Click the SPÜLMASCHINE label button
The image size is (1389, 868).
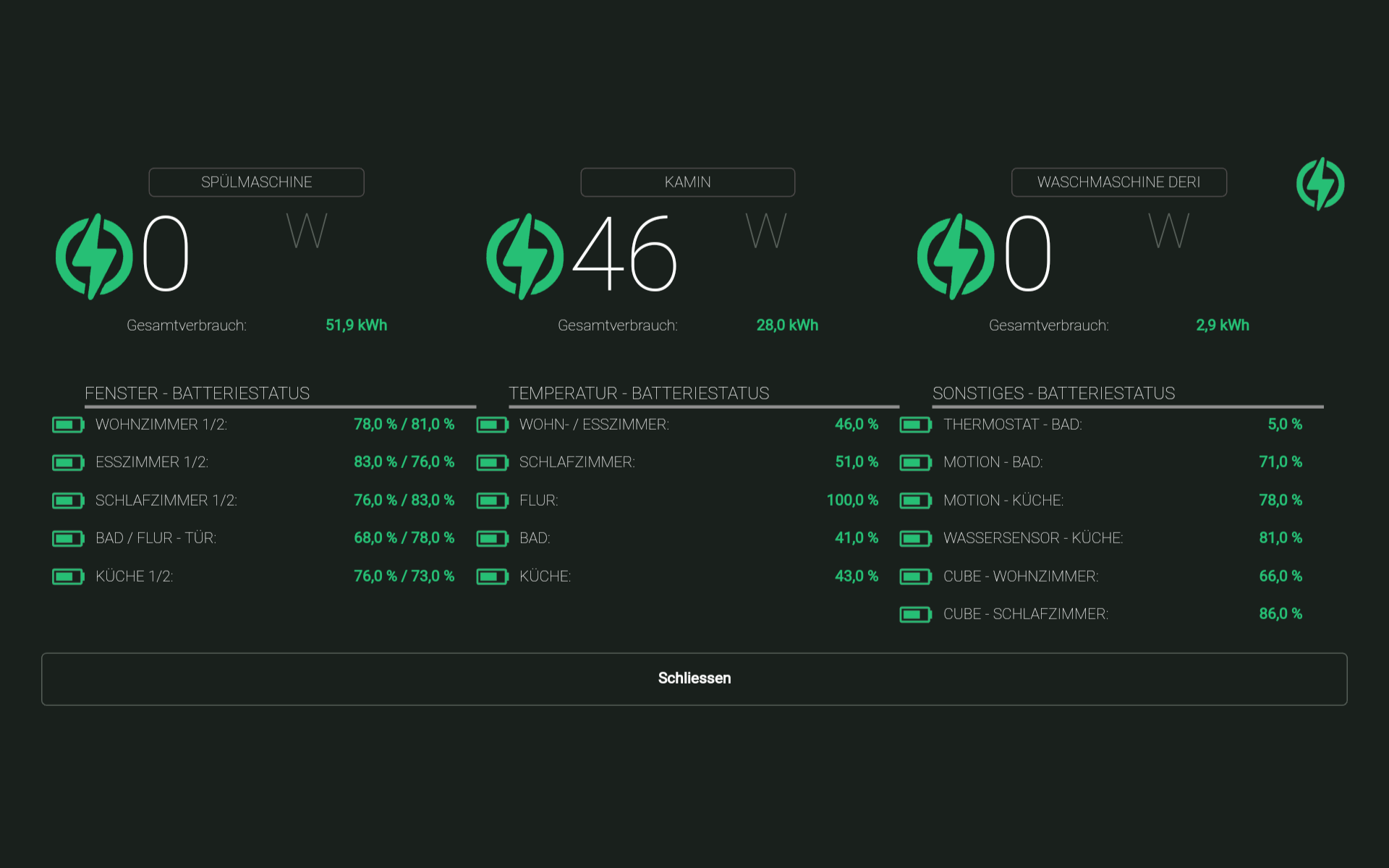point(256,182)
